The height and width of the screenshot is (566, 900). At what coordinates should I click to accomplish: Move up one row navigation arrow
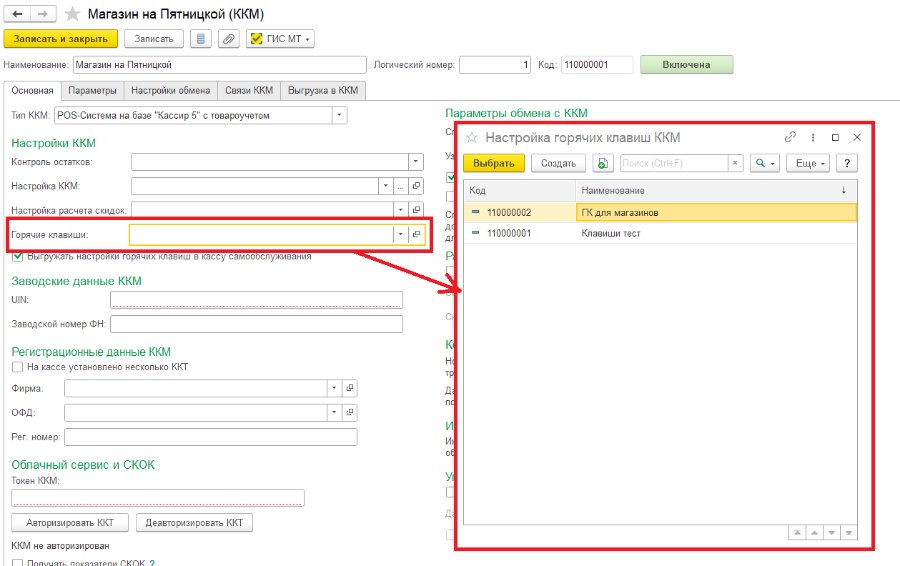point(814,533)
